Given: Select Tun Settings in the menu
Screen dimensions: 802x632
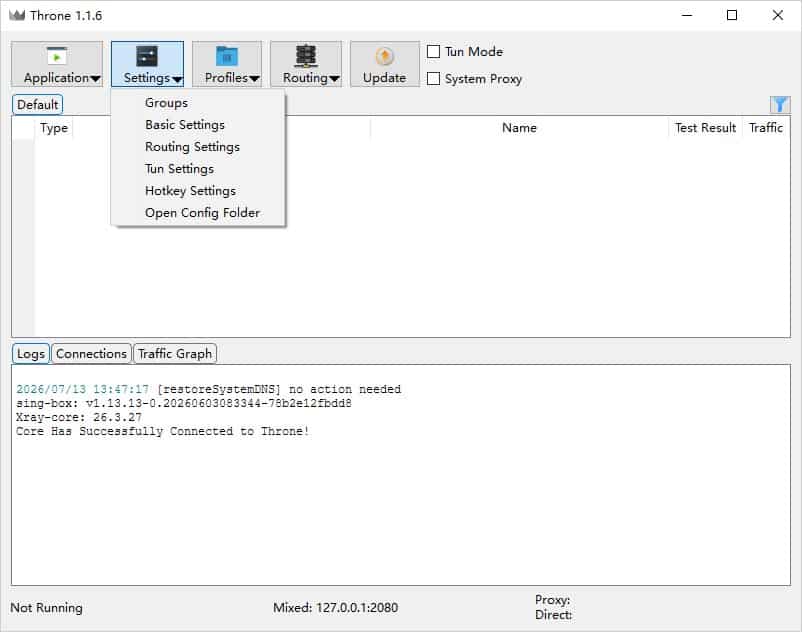Looking at the screenshot, I should point(198,169).
